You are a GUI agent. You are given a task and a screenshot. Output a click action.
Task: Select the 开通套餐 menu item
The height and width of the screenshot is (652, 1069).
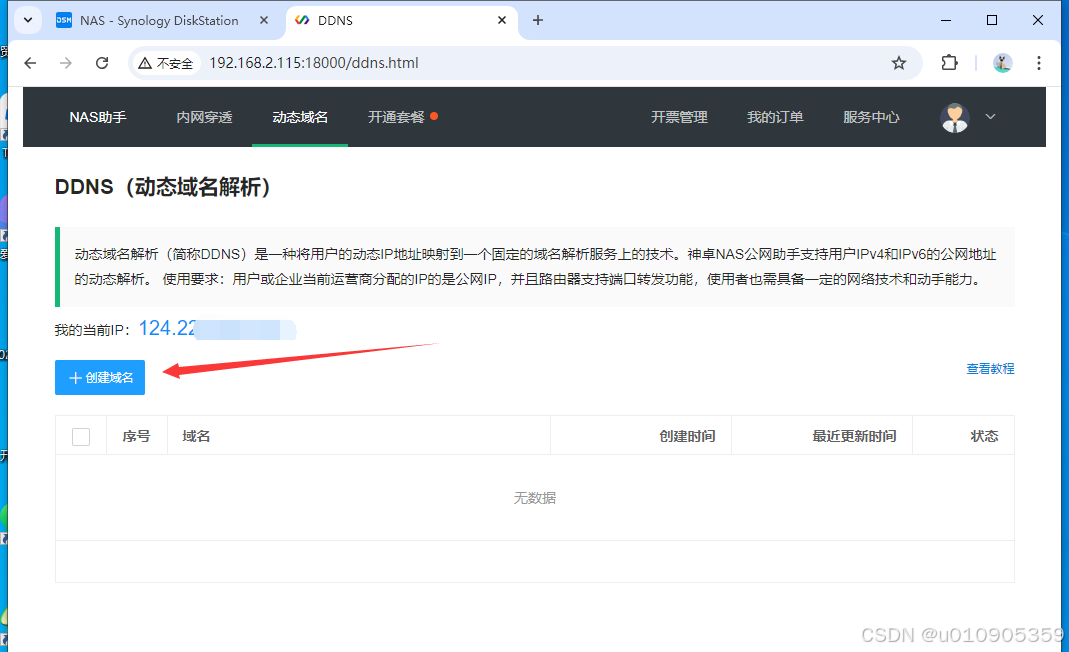397,117
